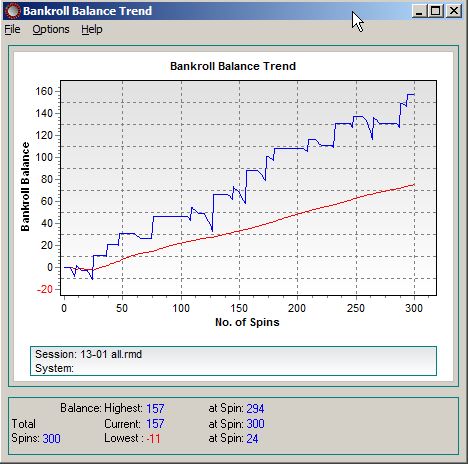Close the Bankroll Balance Trend window
468x464 pixels.
[453, 11]
